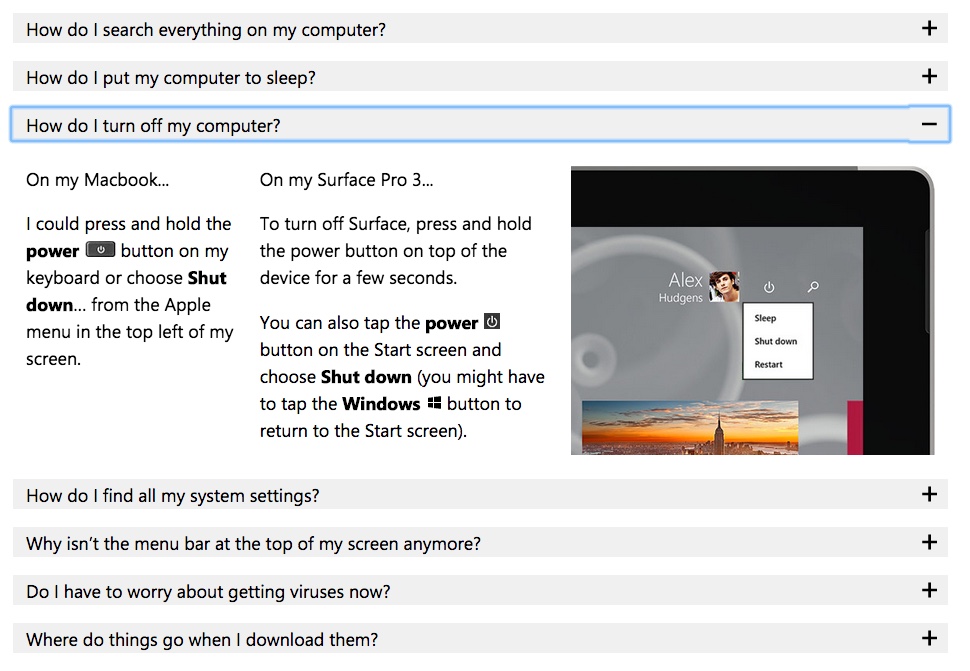Screen dimensions: 970x671
Task: Expand 'Why isn't the menu bar at the top' question
Action: (480, 542)
